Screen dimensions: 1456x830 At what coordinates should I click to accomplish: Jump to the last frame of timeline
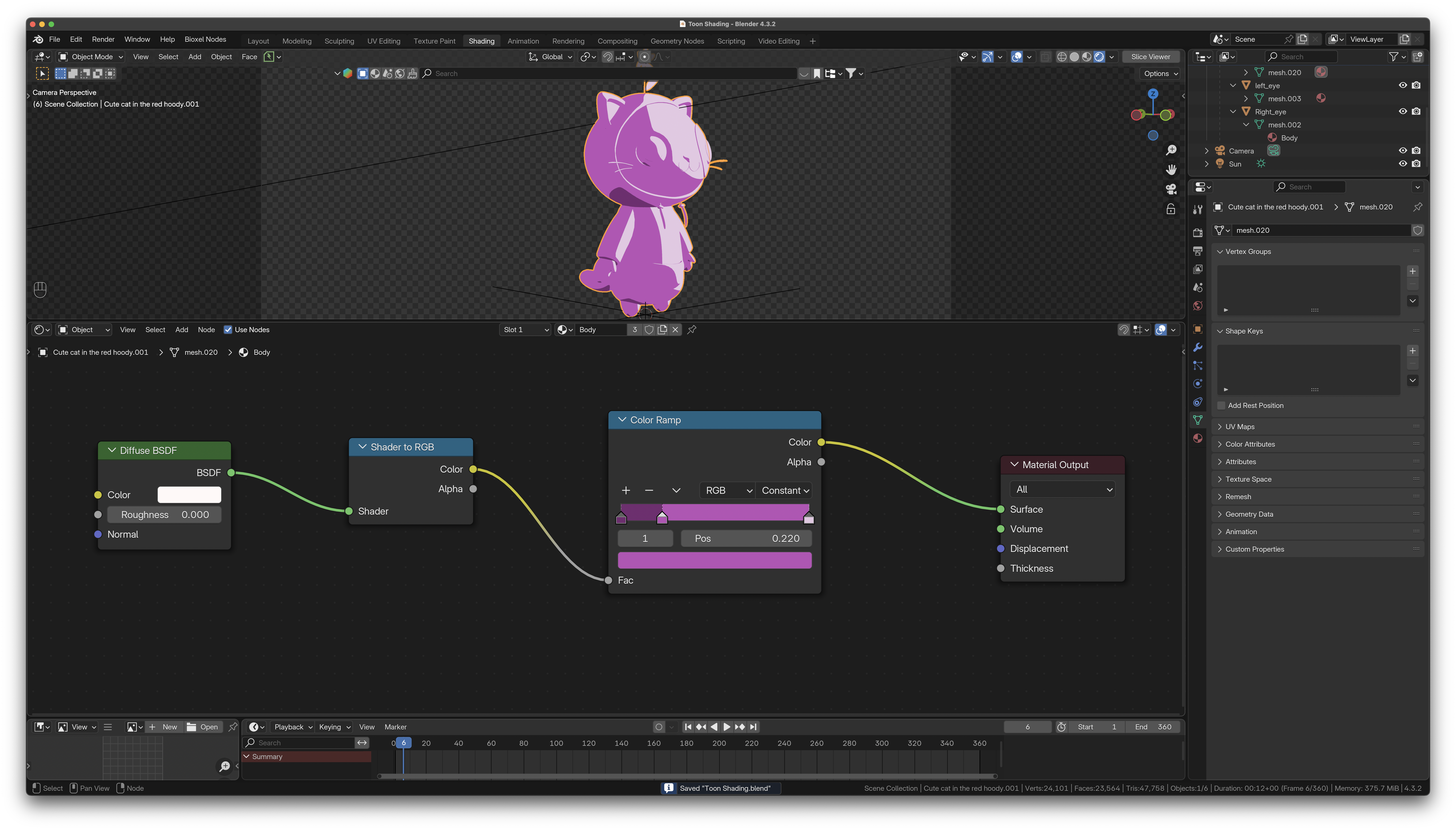click(753, 727)
